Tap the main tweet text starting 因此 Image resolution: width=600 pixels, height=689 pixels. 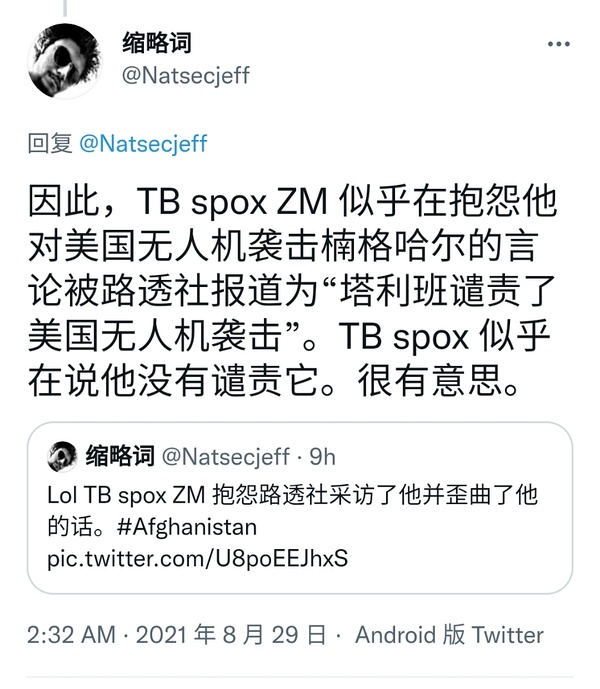pos(292,292)
